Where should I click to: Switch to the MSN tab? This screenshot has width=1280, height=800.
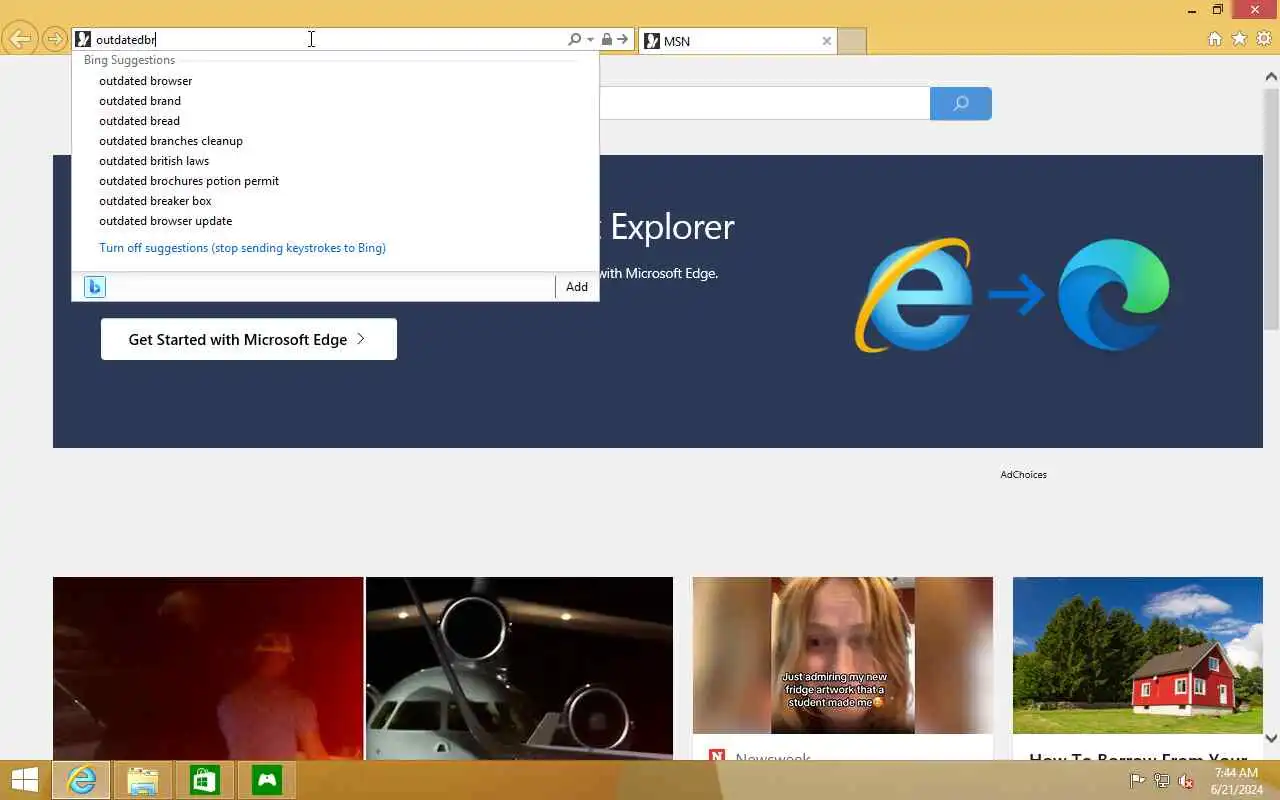tap(737, 41)
